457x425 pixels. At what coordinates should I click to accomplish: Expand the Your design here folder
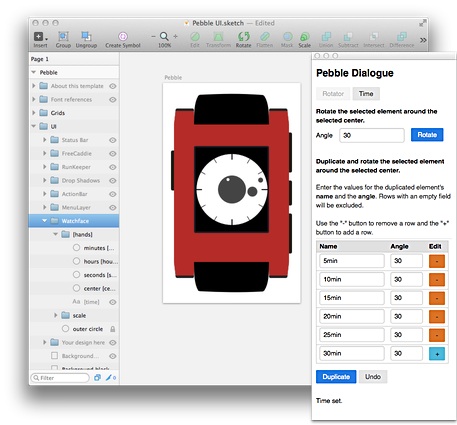point(44,342)
